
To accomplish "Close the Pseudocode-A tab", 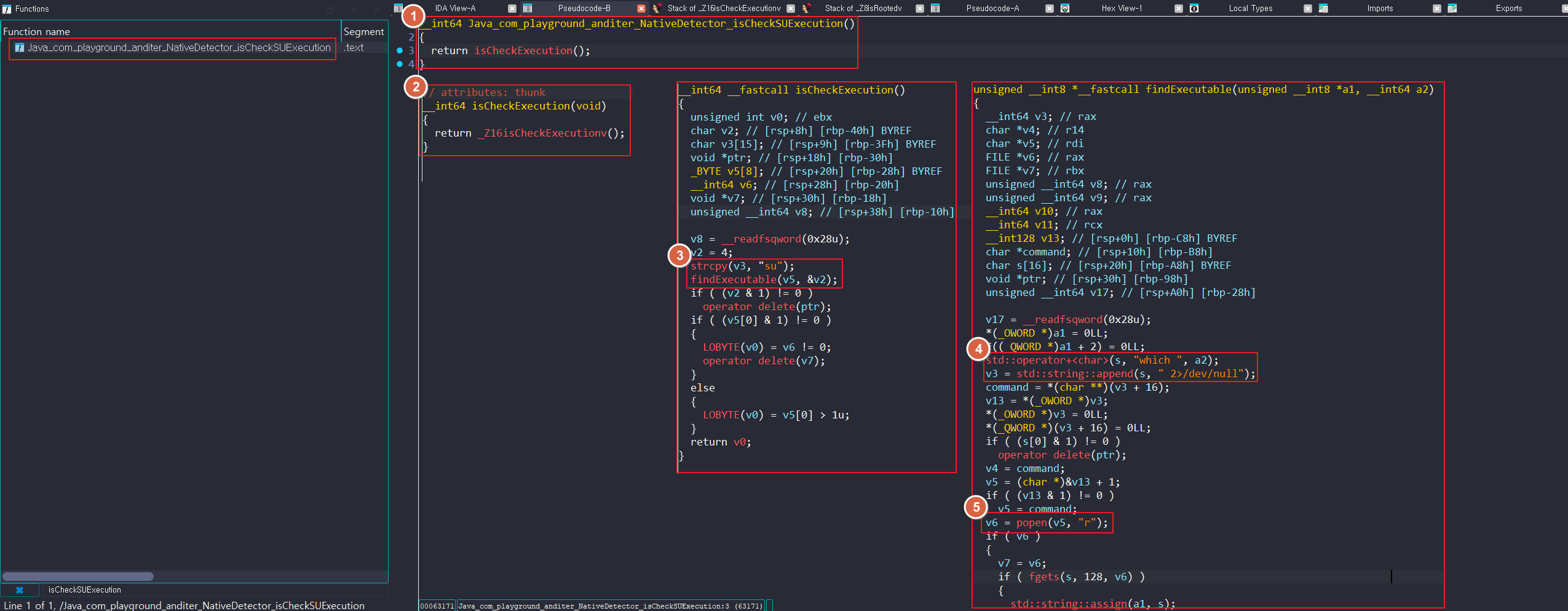I will (1050, 9).
